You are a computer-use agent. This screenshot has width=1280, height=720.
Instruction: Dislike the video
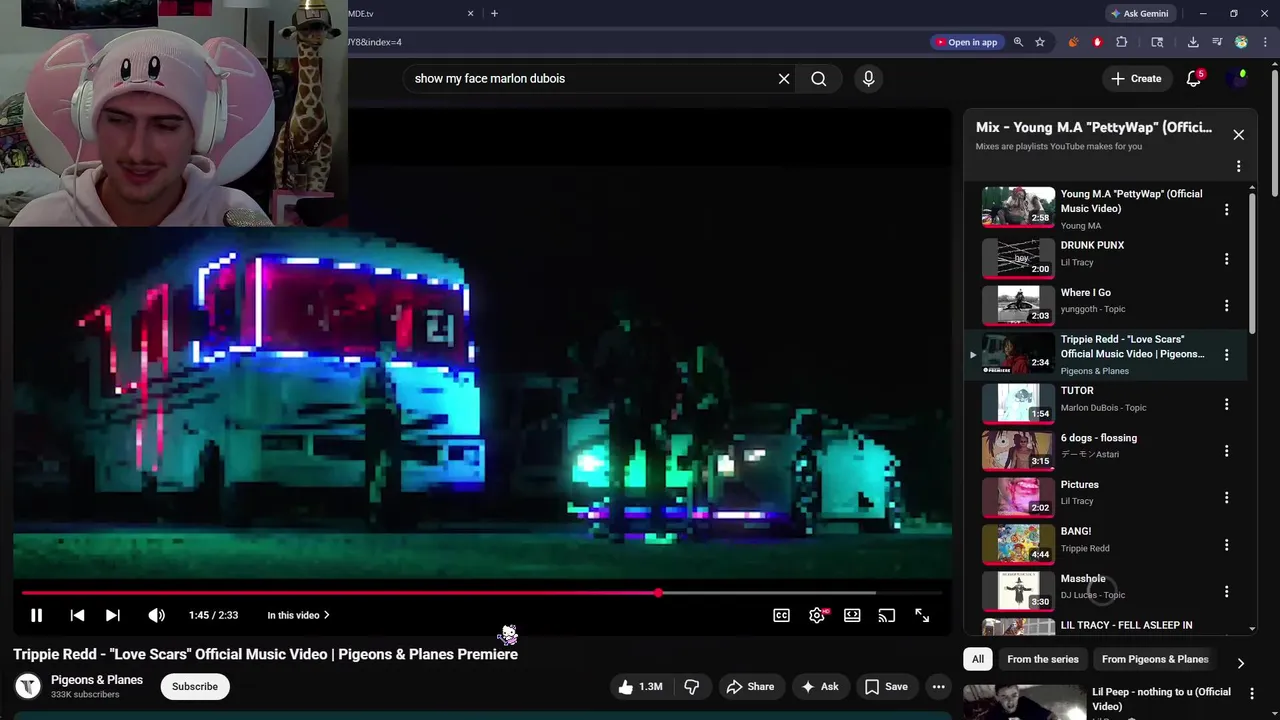point(691,686)
